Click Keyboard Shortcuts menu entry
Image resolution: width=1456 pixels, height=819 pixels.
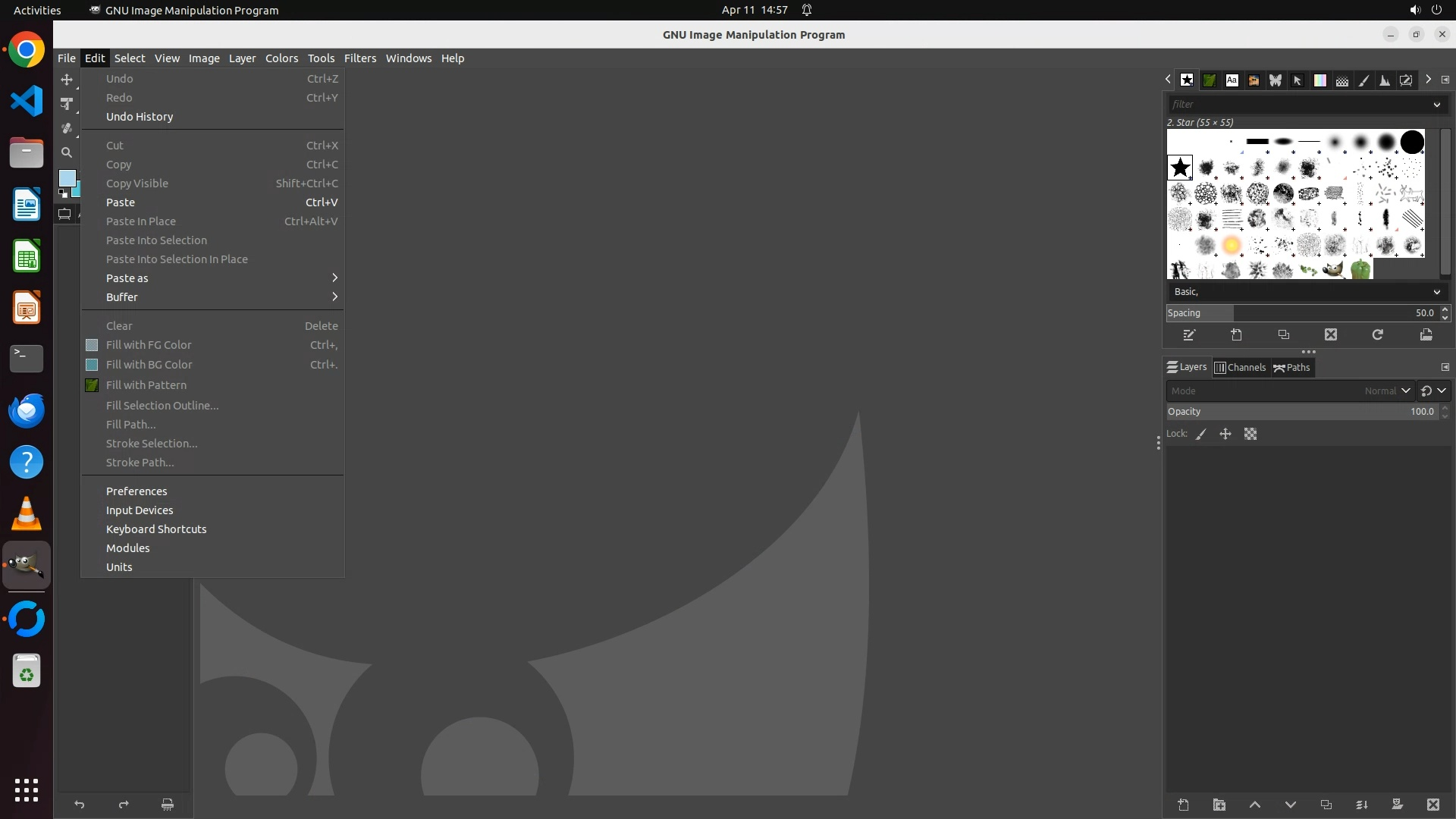156,529
